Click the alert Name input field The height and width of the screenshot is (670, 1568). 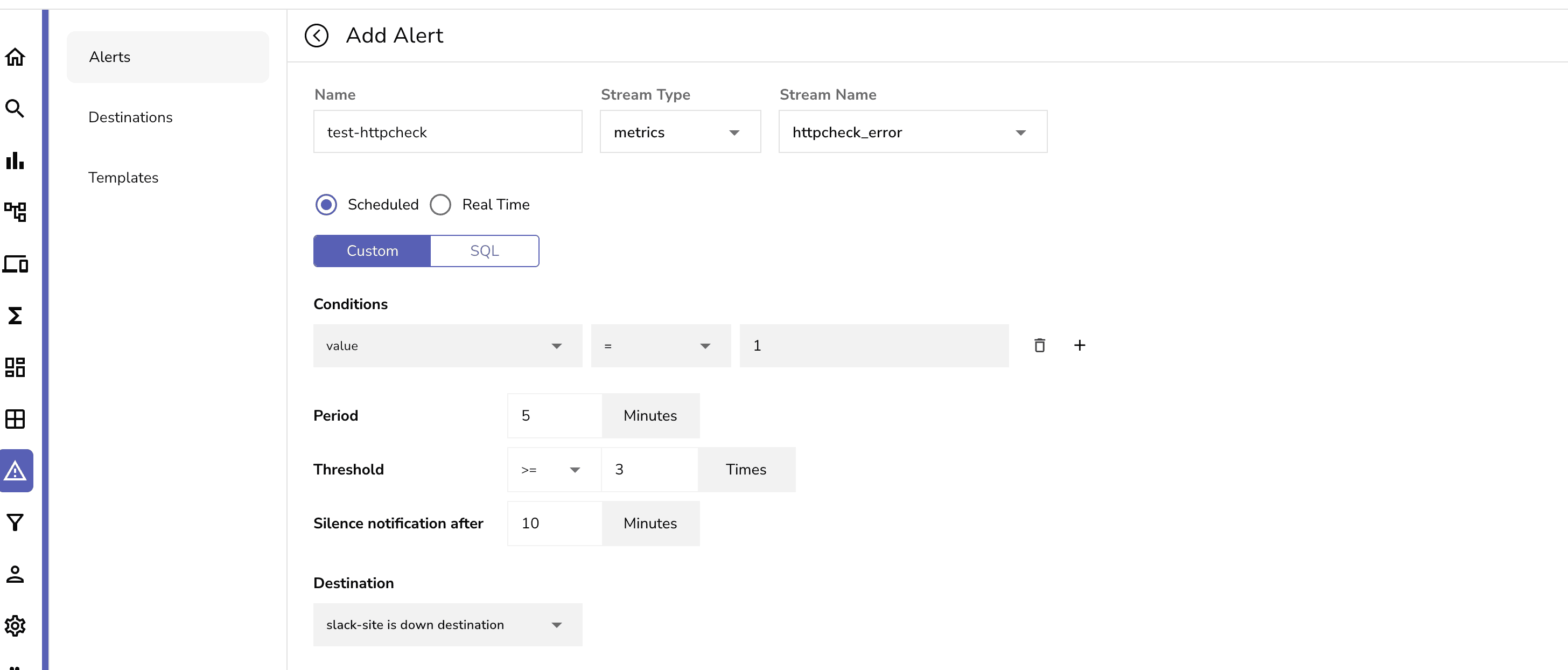click(x=447, y=132)
